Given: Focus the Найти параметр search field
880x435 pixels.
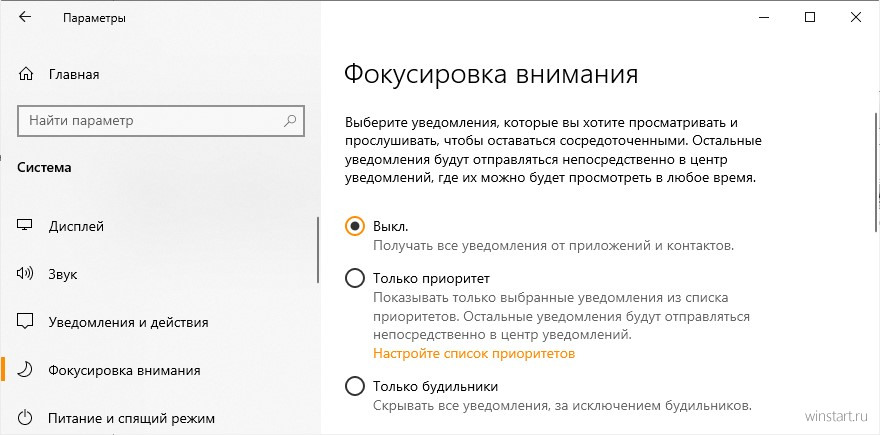Looking at the screenshot, I should point(161,121).
